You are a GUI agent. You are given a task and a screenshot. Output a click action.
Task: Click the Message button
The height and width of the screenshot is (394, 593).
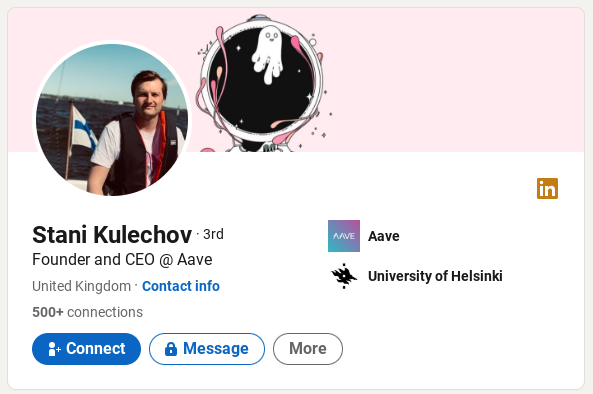pyautogui.click(x=207, y=349)
